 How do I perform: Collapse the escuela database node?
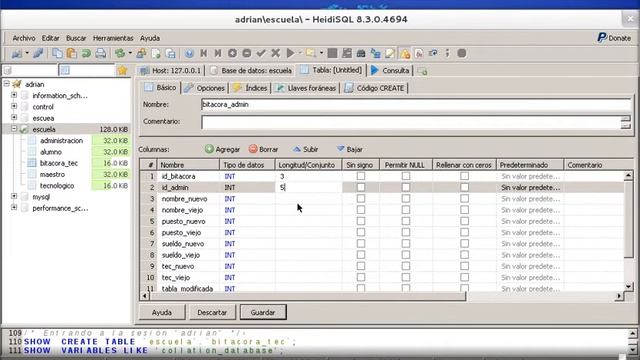tap(14, 129)
